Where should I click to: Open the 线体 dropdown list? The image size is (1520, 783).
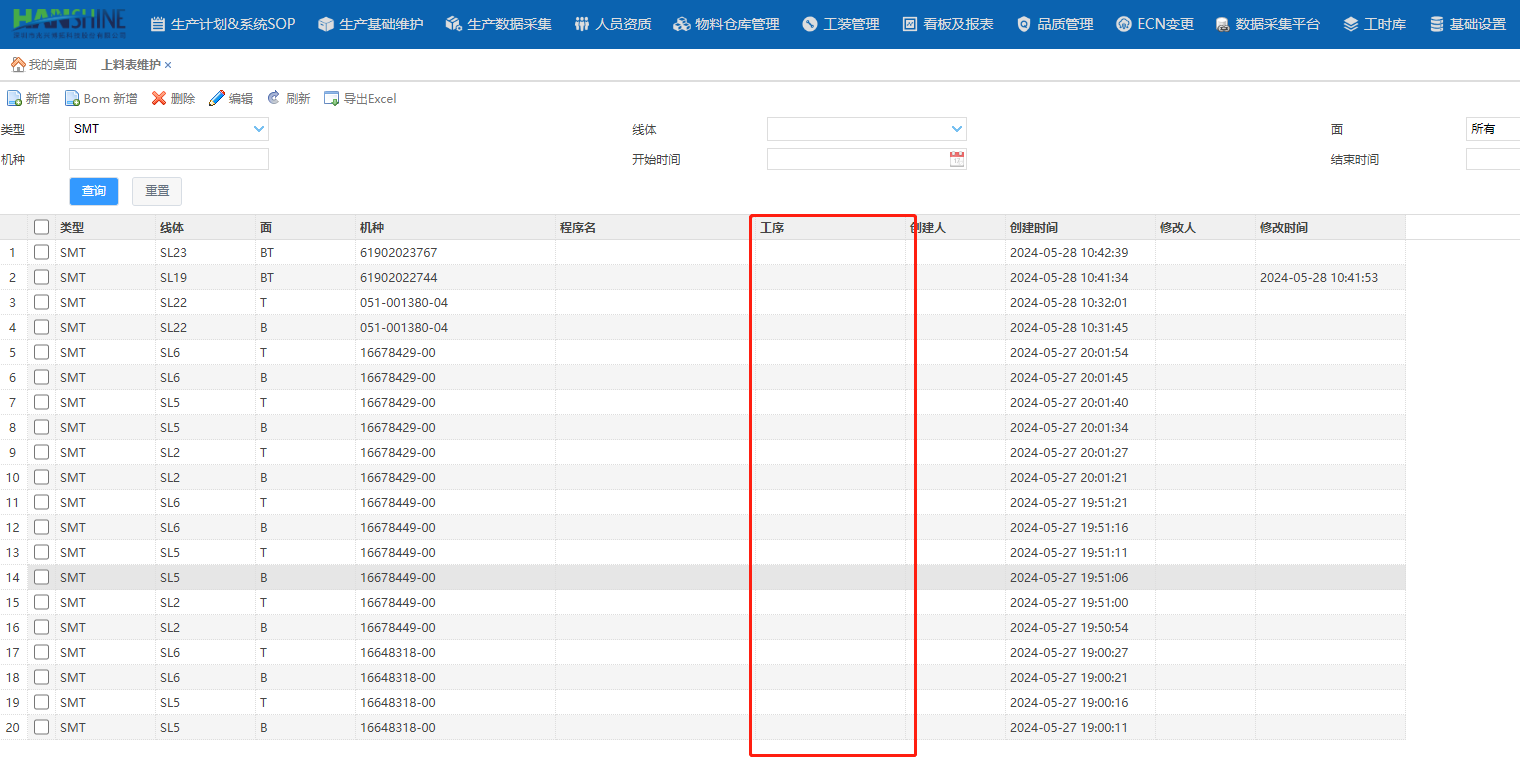(x=957, y=129)
